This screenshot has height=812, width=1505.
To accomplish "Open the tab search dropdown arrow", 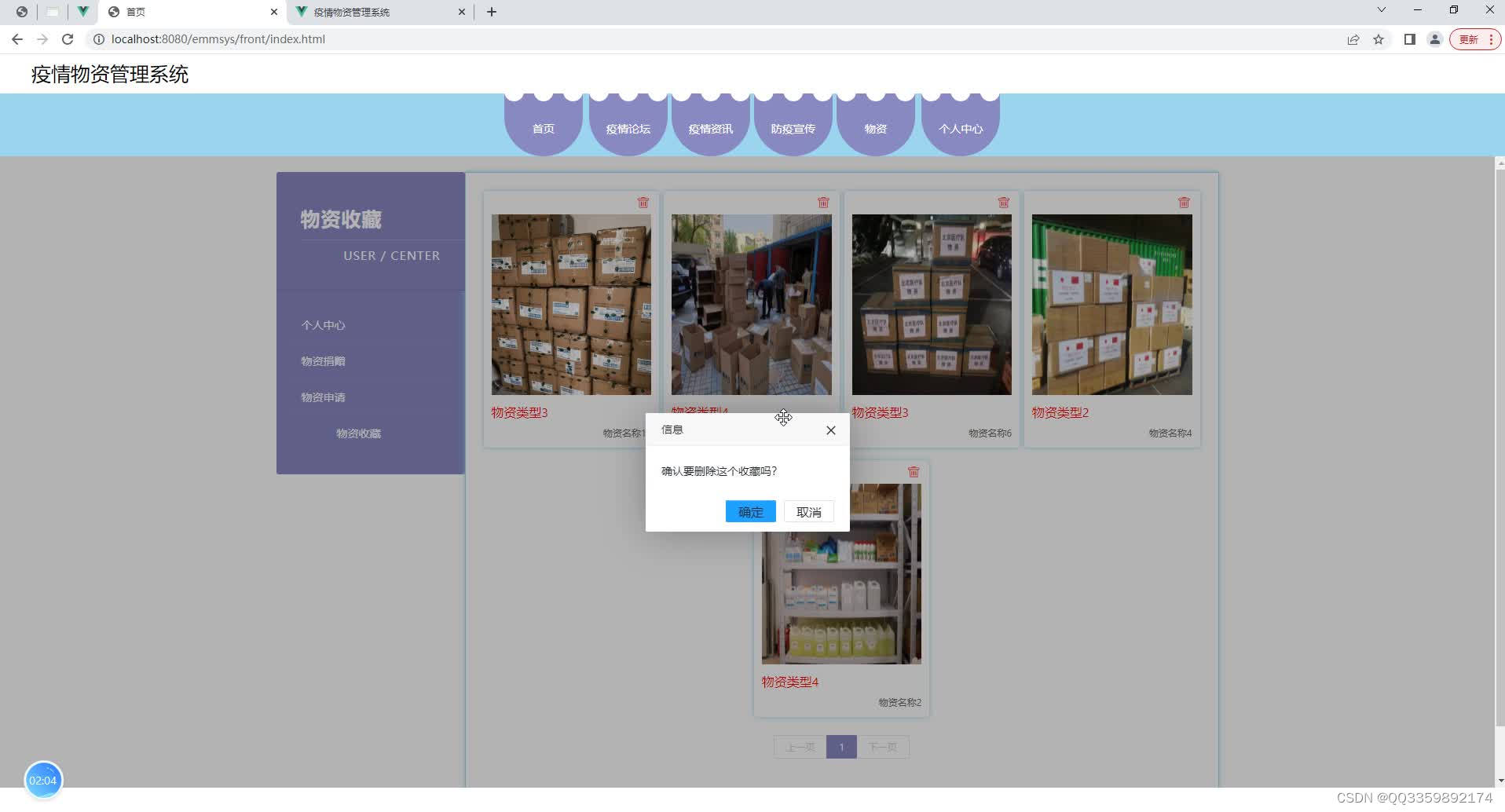I will (1382, 10).
